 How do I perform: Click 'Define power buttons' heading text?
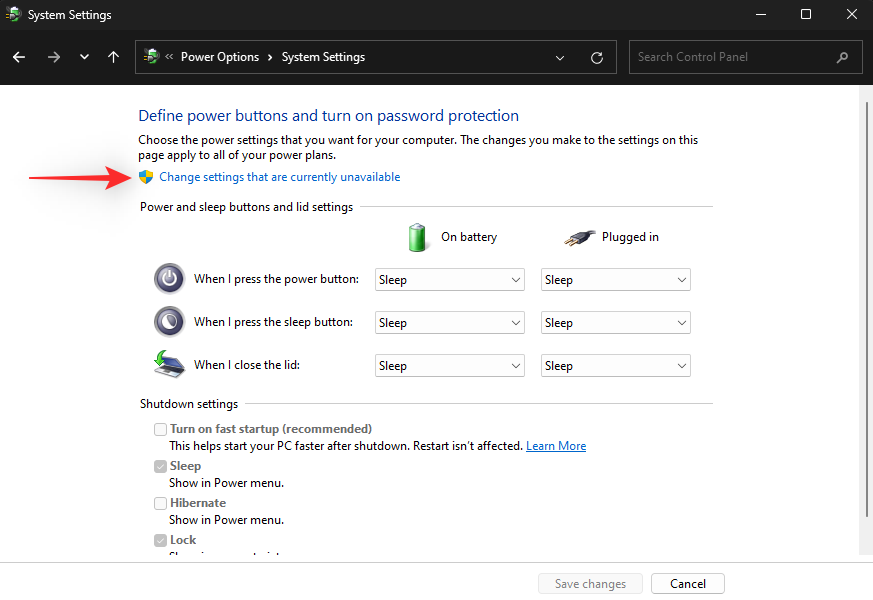click(328, 116)
